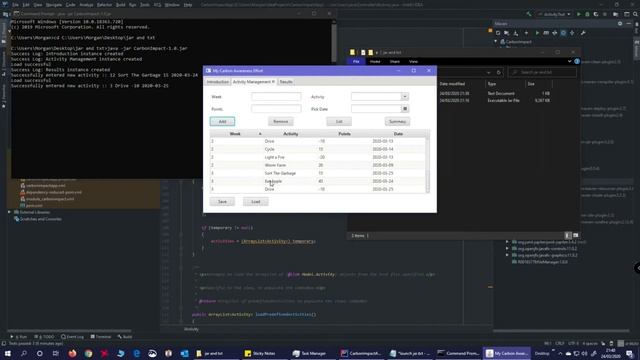Image resolution: width=640 pixels, height=360 pixels.
Task: Click IntelliJ Debug icon
Action: click(587, 14)
